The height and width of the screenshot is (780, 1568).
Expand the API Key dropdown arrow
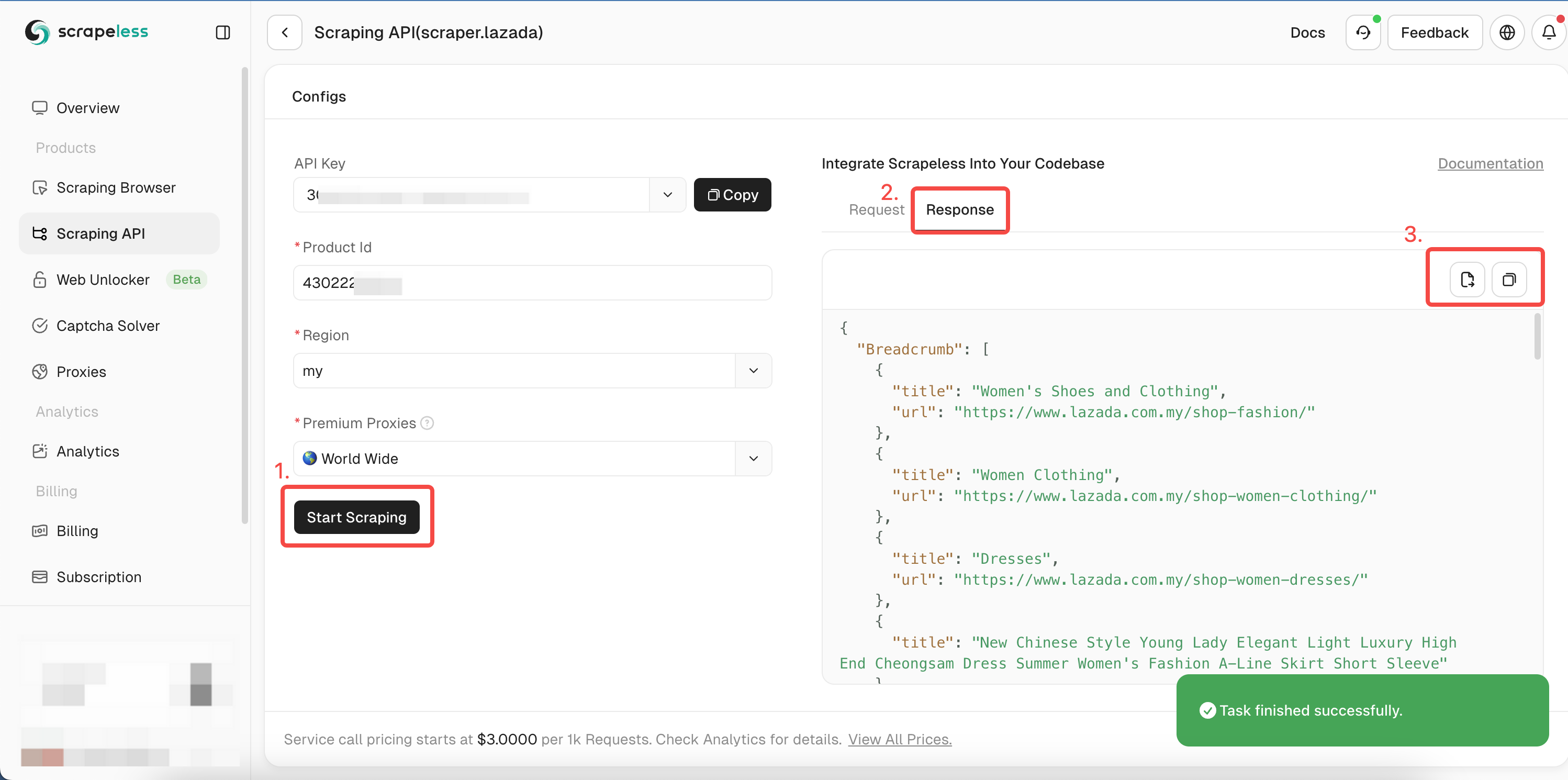pos(668,195)
